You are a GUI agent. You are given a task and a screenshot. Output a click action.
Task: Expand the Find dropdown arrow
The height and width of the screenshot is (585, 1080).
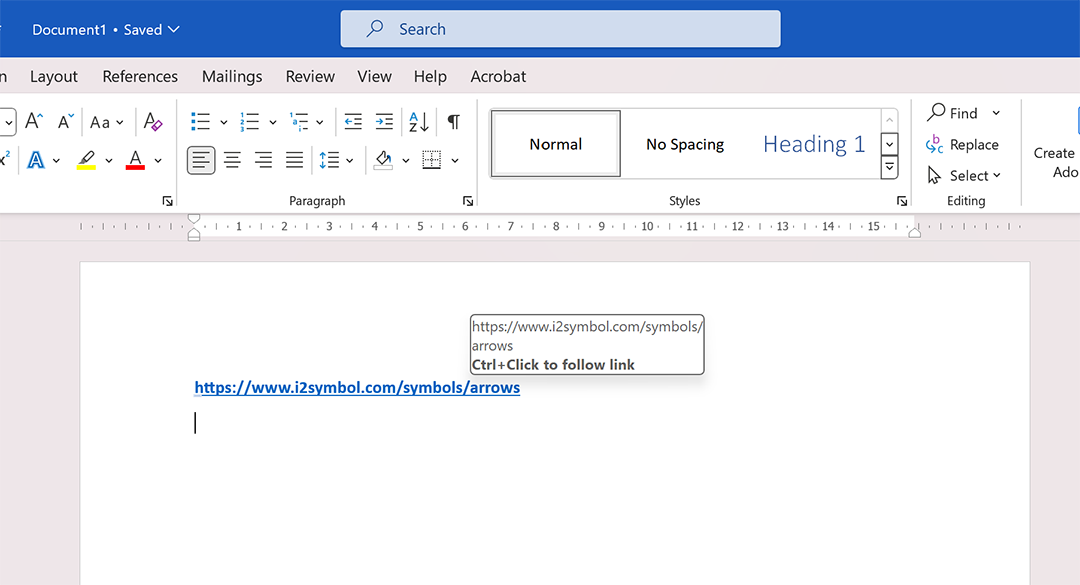tap(996, 113)
